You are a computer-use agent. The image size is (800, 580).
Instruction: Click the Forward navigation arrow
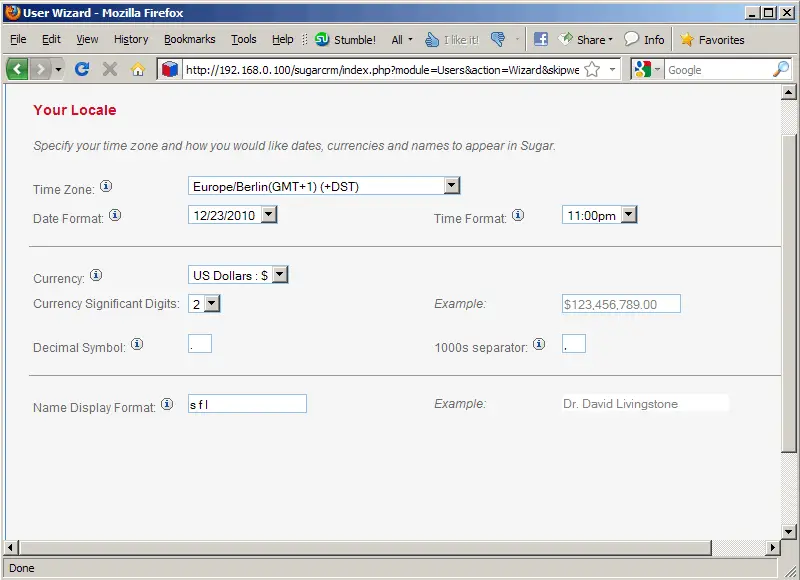pos(40,68)
